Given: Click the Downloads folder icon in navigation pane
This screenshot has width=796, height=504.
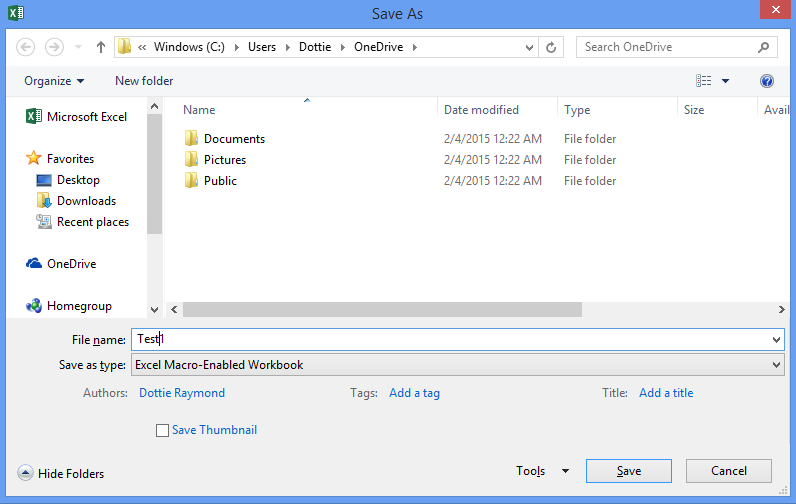Looking at the screenshot, I should click(x=44, y=200).
